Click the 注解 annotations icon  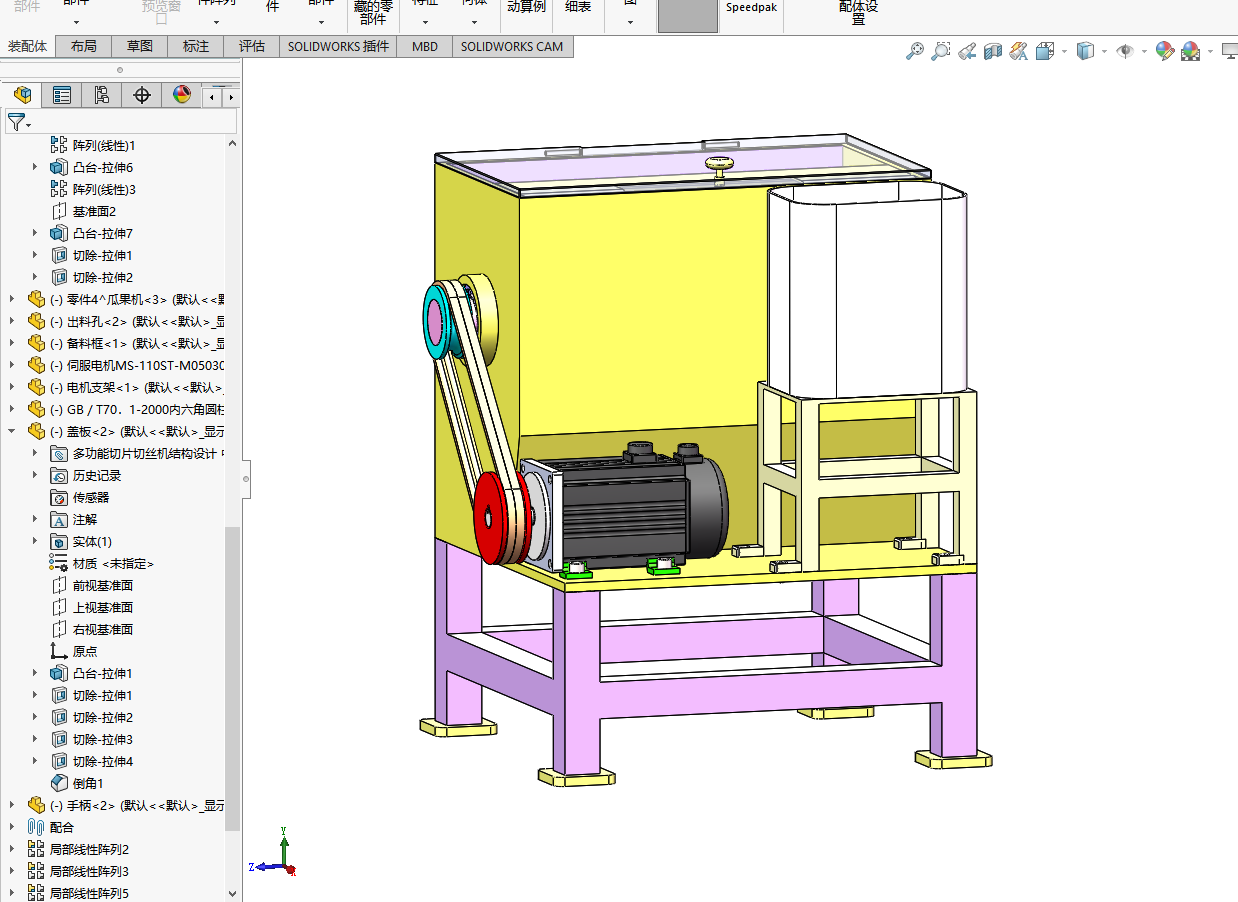pyautogui.click(x=59, y=519)
